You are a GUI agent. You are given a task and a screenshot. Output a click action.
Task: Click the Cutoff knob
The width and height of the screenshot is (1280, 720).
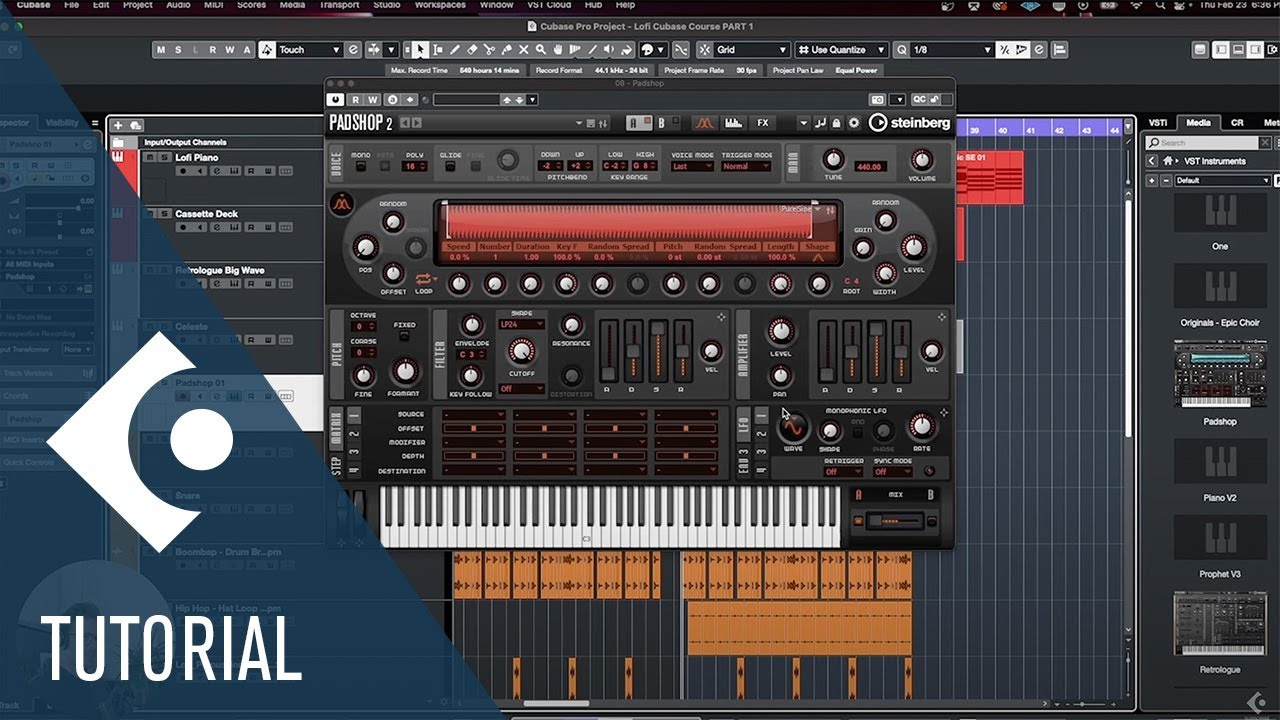click(x=521, y=351)
